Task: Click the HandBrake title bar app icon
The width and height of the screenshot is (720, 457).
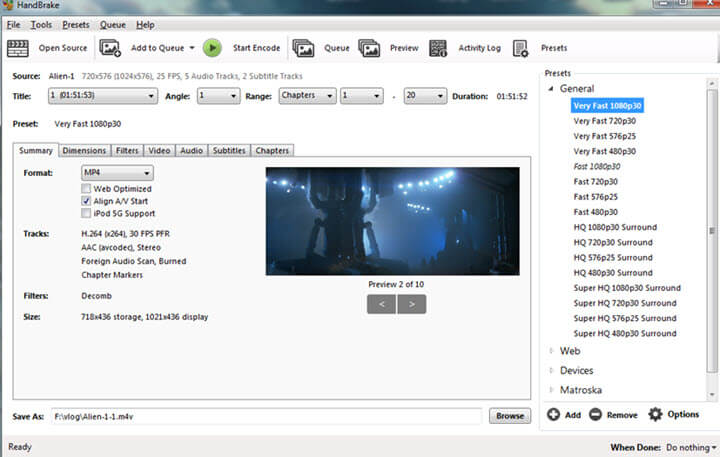Action: [x=8, y=5]
